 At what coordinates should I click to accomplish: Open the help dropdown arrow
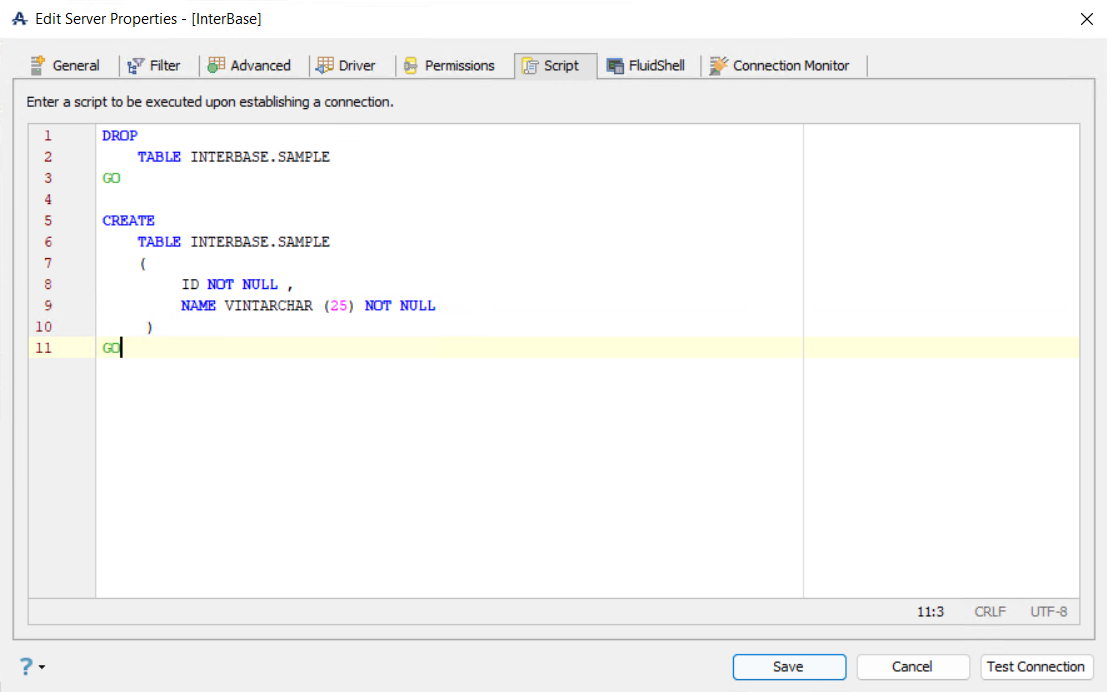[42, 667]
